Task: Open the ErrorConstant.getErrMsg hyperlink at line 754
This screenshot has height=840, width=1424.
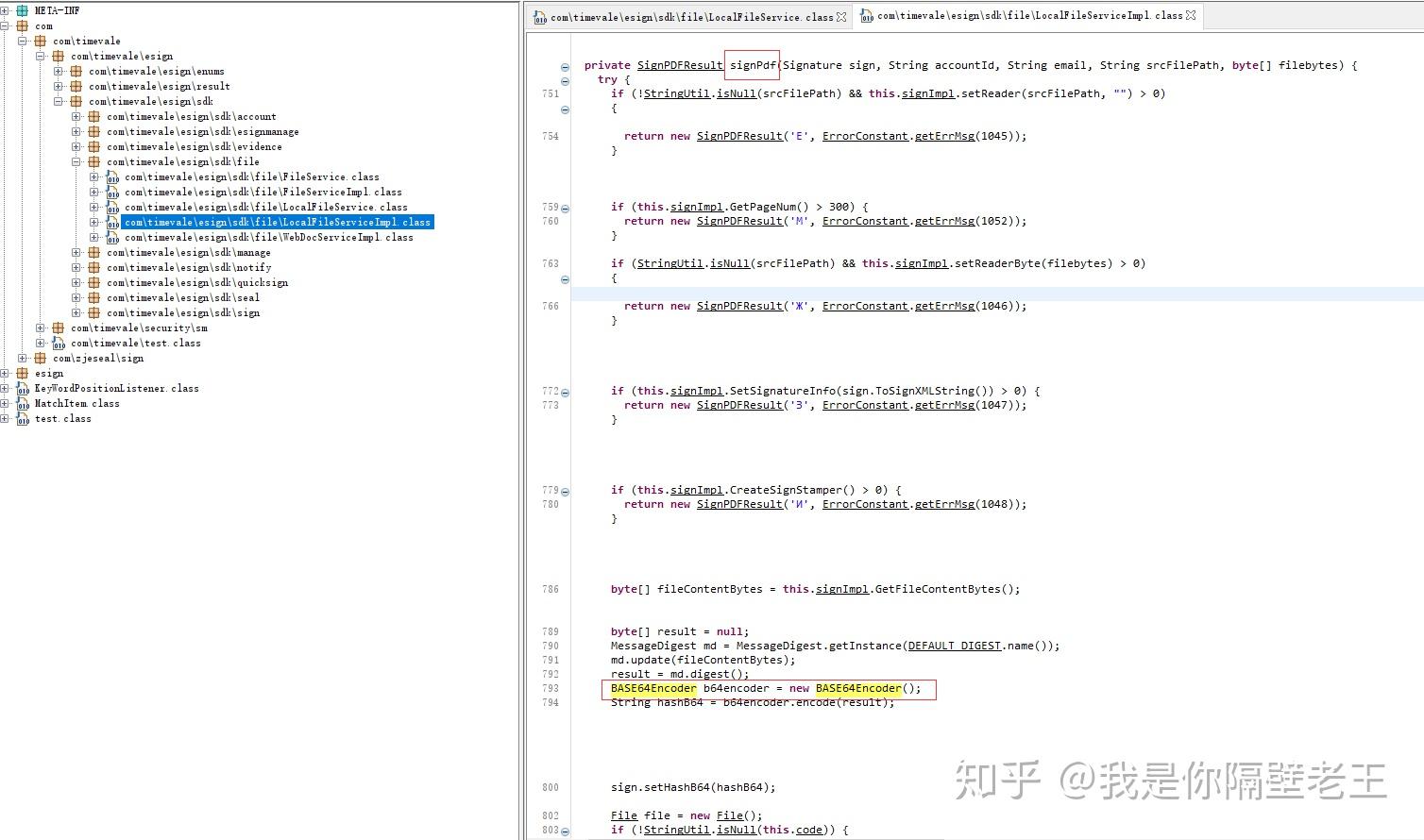Action: [865, 136]
